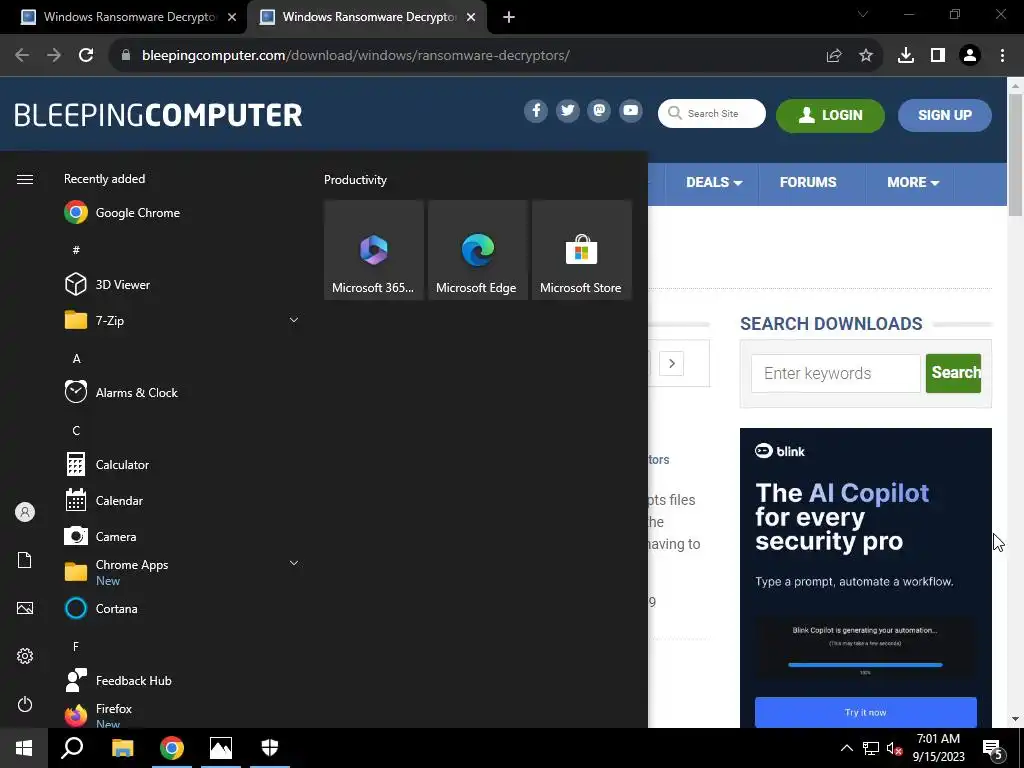Click the Windows Start button
The height and width of the screenshot is (768, 1024).
(x=24, y=748)
